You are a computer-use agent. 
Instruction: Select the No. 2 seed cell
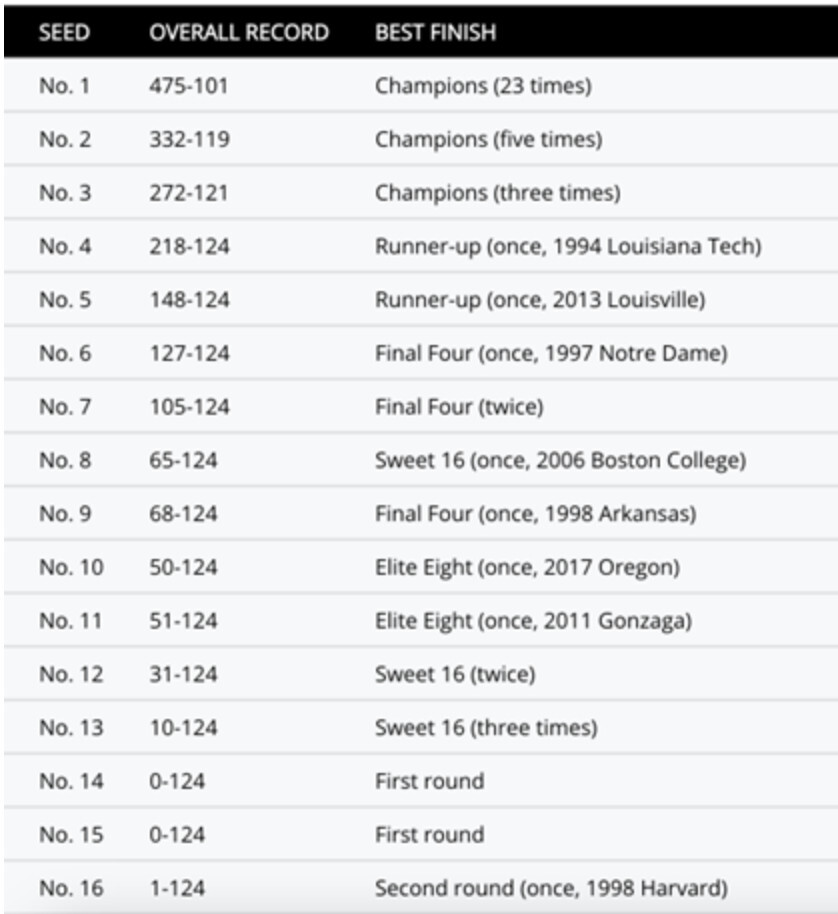click(65, 139)
